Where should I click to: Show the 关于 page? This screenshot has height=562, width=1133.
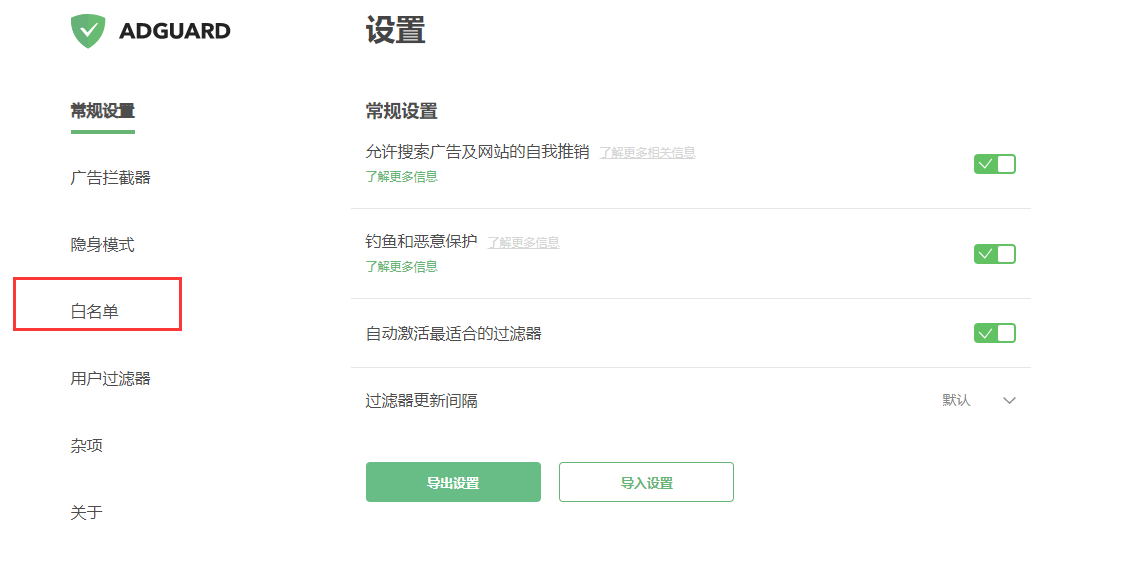[87, 513]
